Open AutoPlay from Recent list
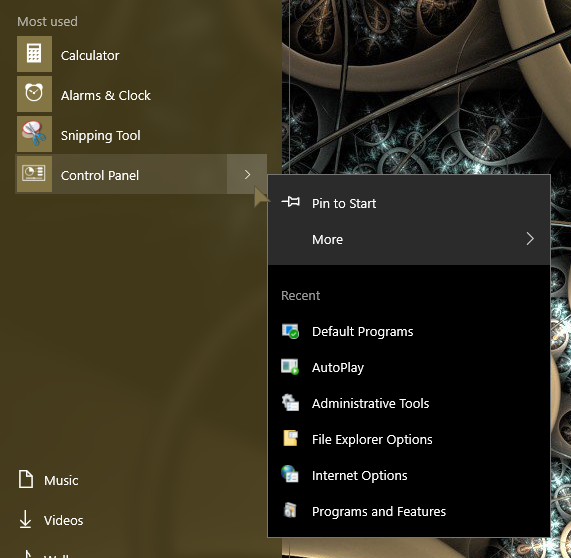Viewport: 571px width, 558px height. click(x=409, y=367)
